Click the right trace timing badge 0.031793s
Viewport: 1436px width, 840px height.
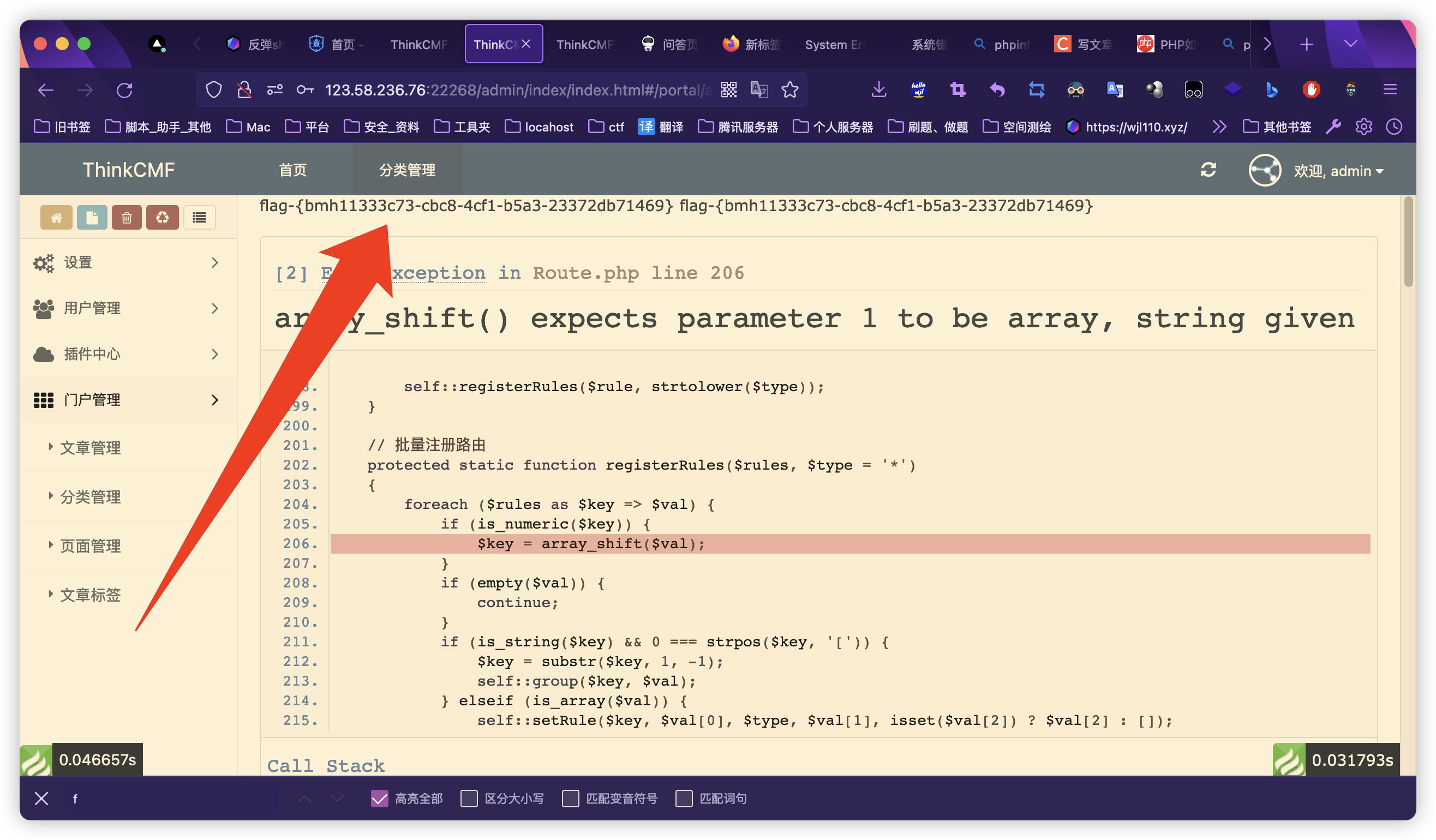tap(1336, 760)
